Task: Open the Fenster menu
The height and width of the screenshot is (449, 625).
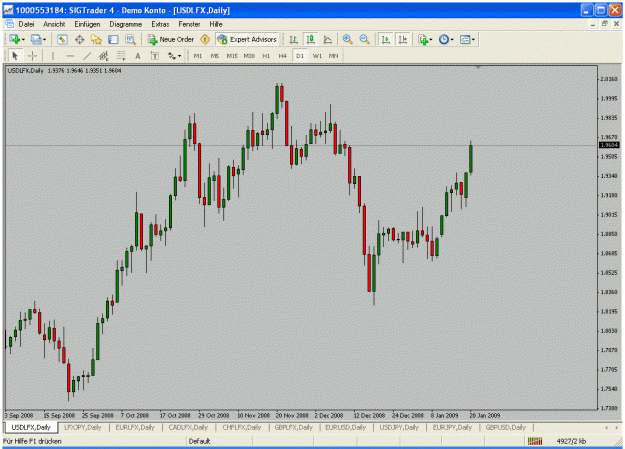Action: pyautogui.click(x=189, y=24)
